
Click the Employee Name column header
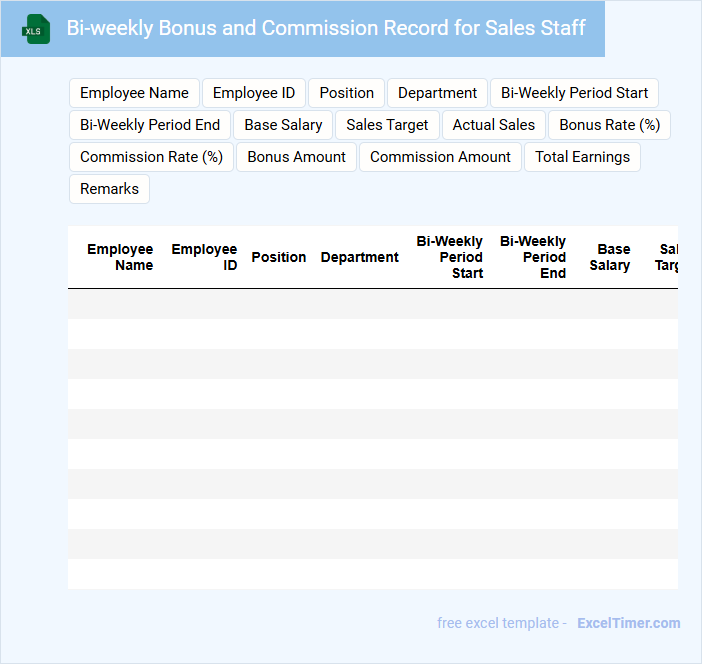point(120,257)
